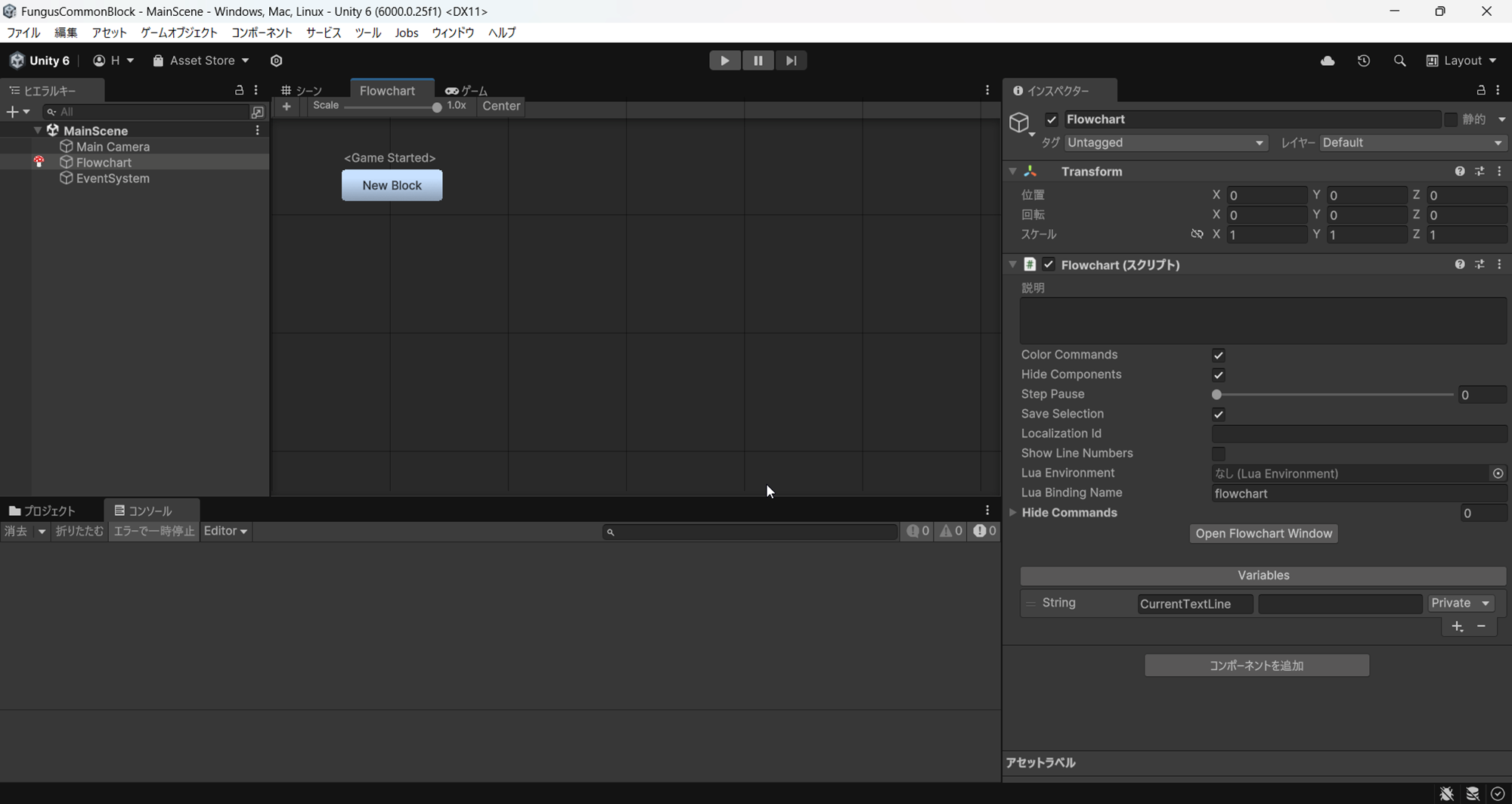Uncheck Save Selection

point(1218,414)
